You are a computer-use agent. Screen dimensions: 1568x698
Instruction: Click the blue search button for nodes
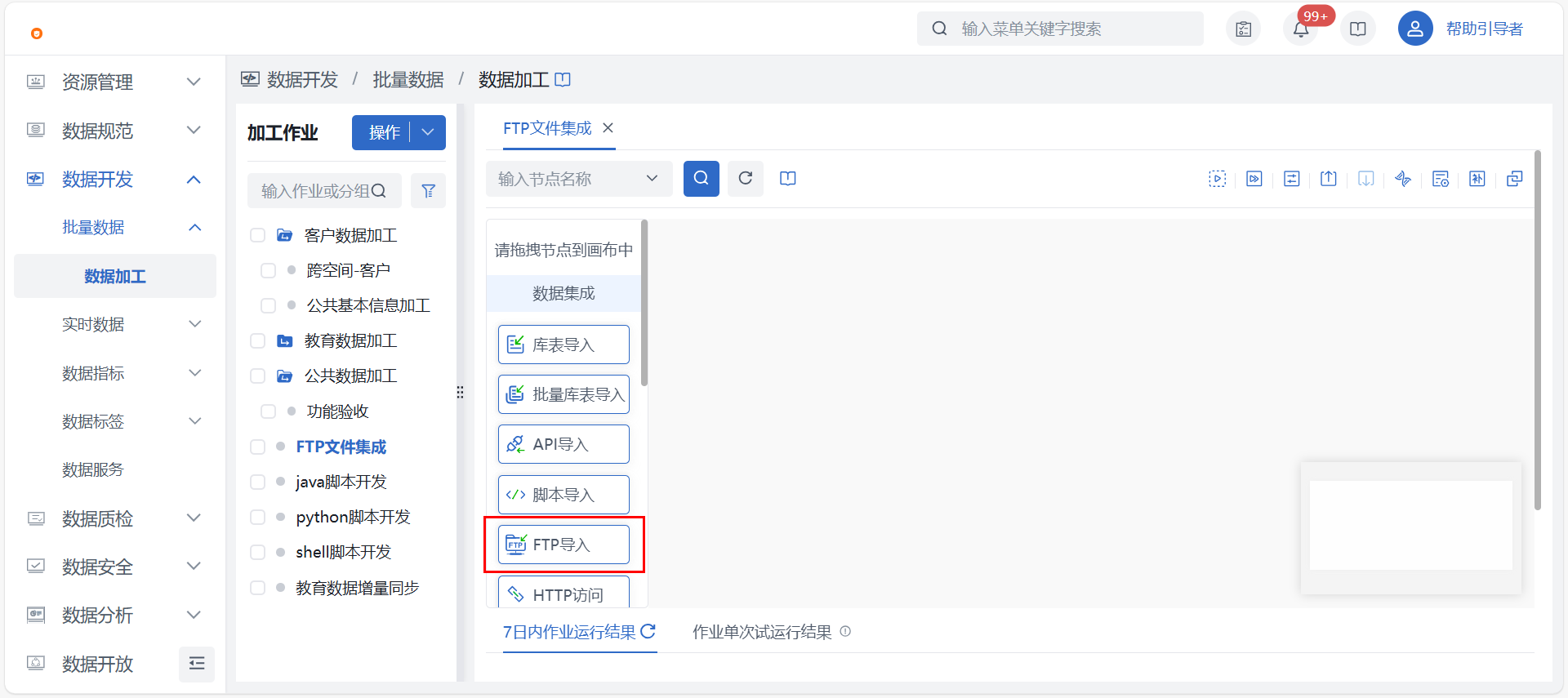(701, 179)
